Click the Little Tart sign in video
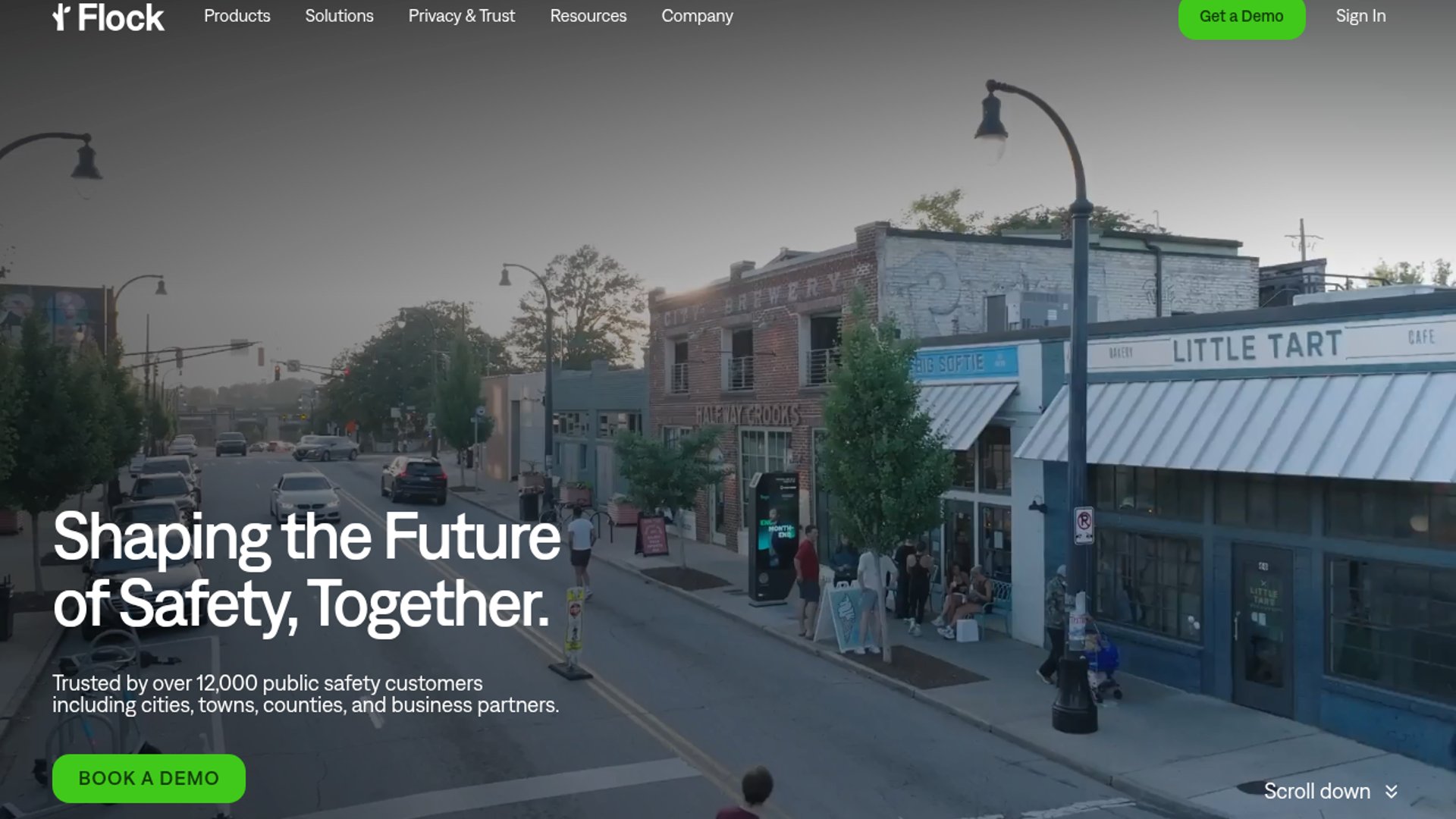The height and width of the screenshot is (819, 1456). click(1257, 347)
